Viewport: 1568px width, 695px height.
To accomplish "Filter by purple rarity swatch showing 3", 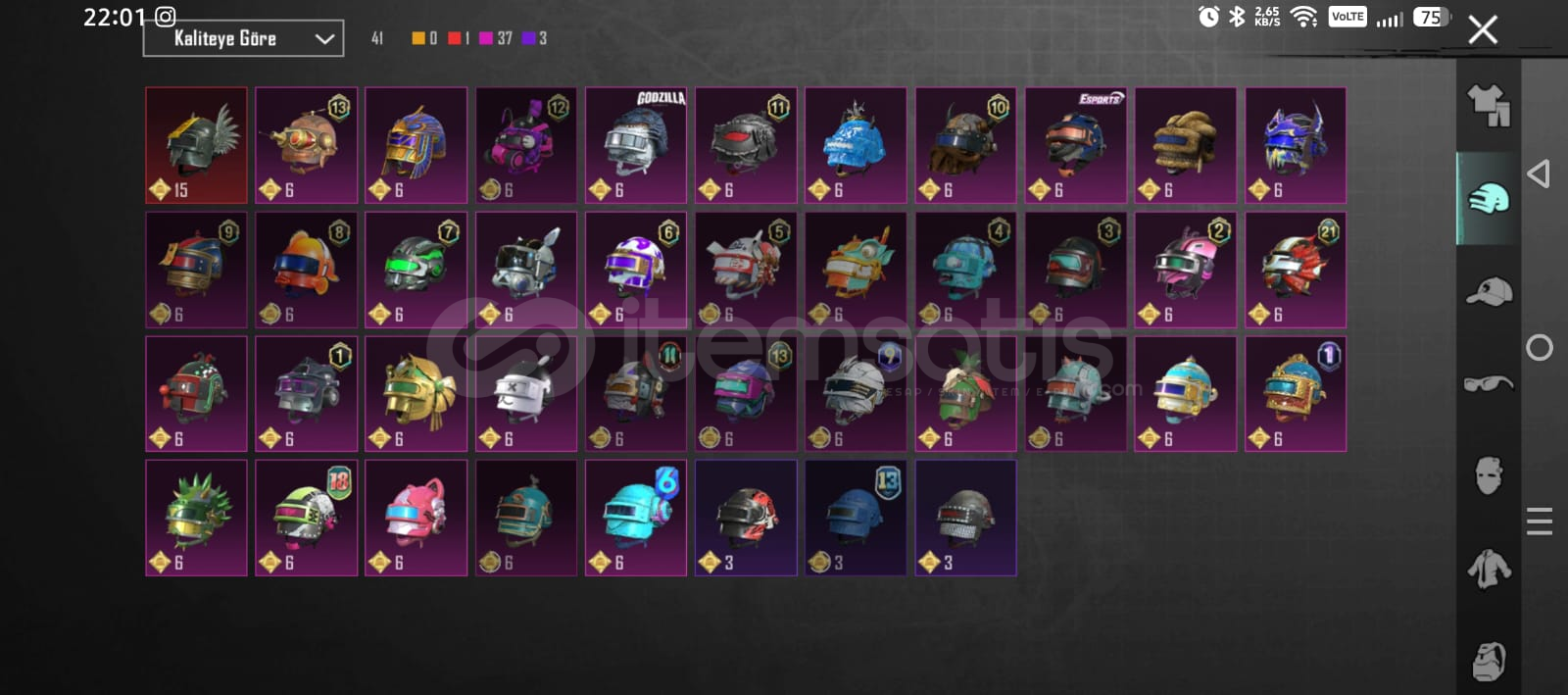I will pyautogui.click(x=534, y=38).
